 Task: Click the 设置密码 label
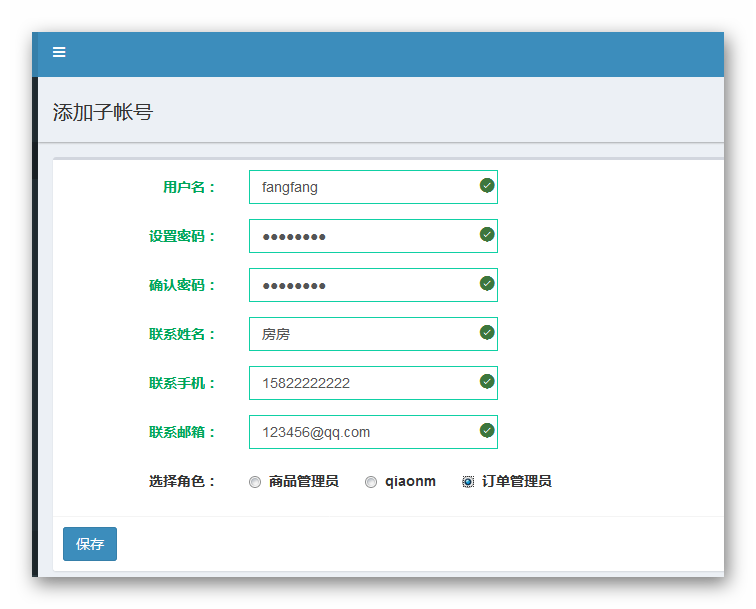pos(182,236)
